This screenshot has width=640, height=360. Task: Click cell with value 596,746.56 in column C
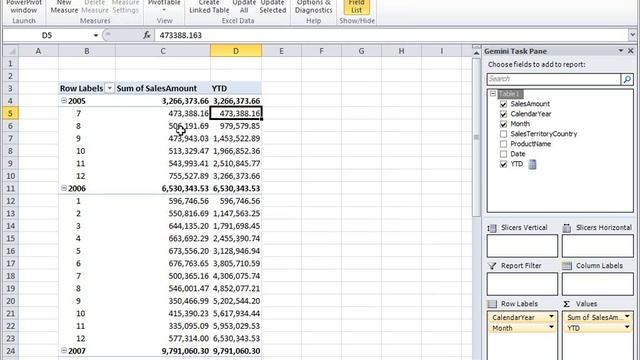(163, 201)
